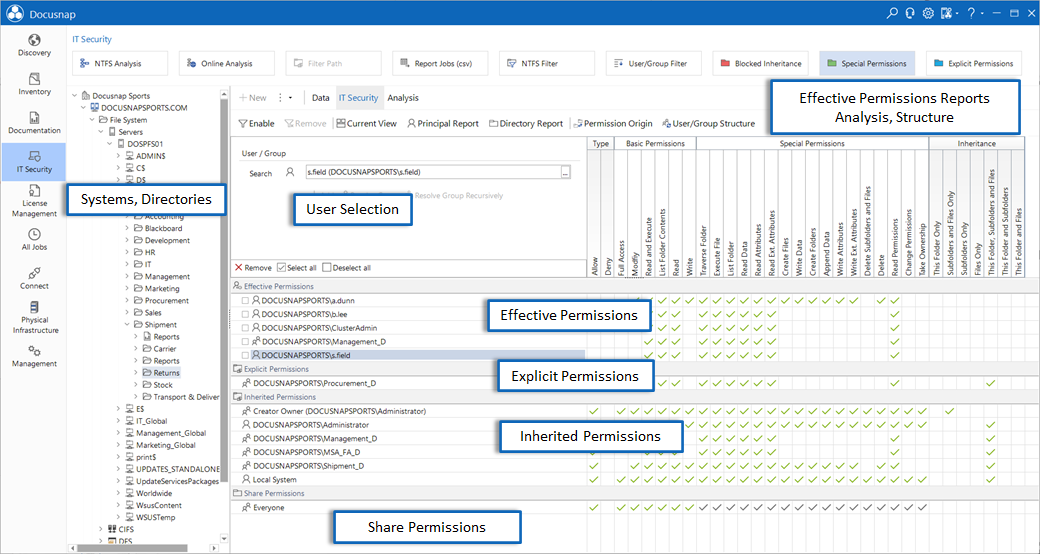Image resolution: width=1040 pixels, height=554 pixels.
Task: Open the User/Group Filter
Action: pos(654,64)
